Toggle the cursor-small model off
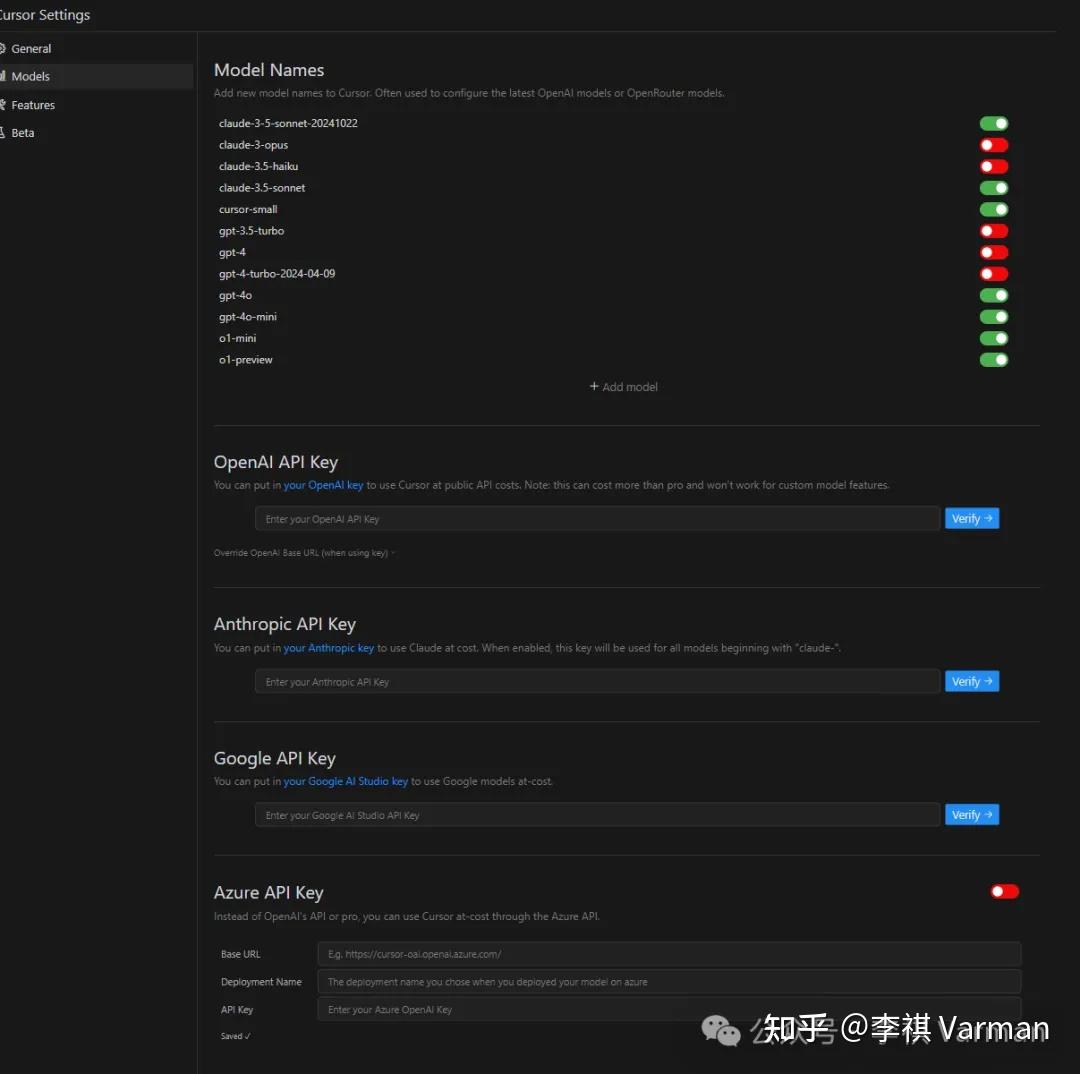The image size is (1080, 1074). click(994, 209)
